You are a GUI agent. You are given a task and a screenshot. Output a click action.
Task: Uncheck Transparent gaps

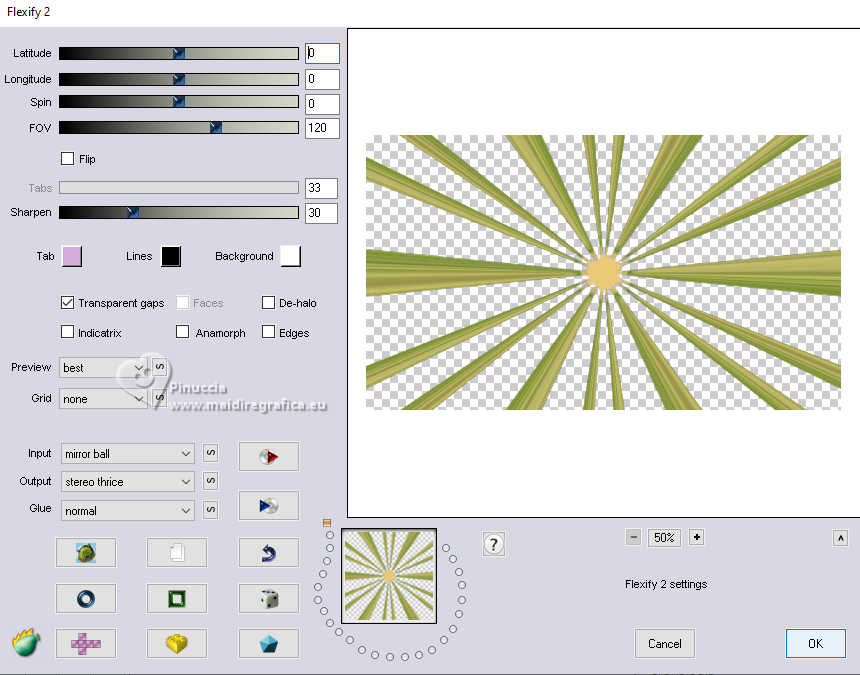click(x=67, y=303)
